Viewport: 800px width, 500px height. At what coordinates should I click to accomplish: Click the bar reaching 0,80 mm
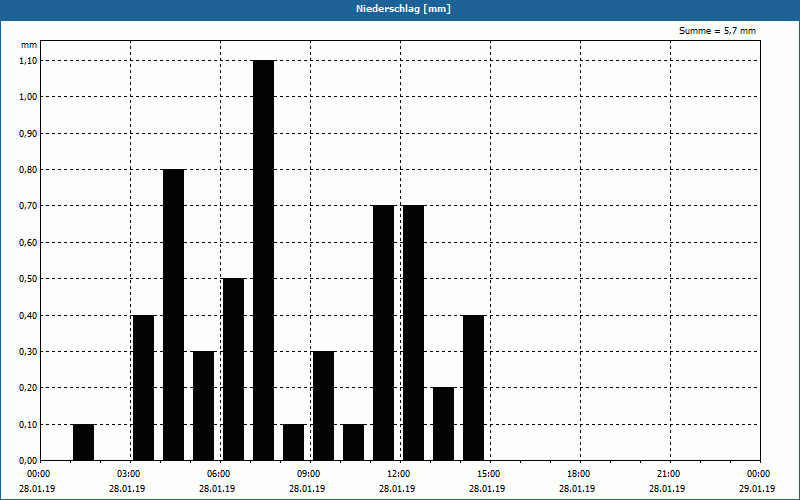pos(173,315)
